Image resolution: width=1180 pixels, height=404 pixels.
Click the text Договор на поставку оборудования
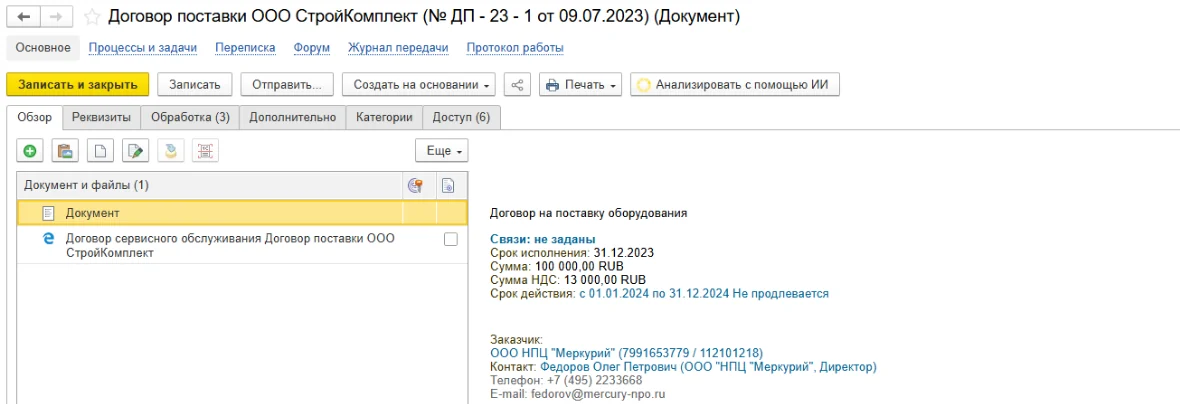[588, 214]
